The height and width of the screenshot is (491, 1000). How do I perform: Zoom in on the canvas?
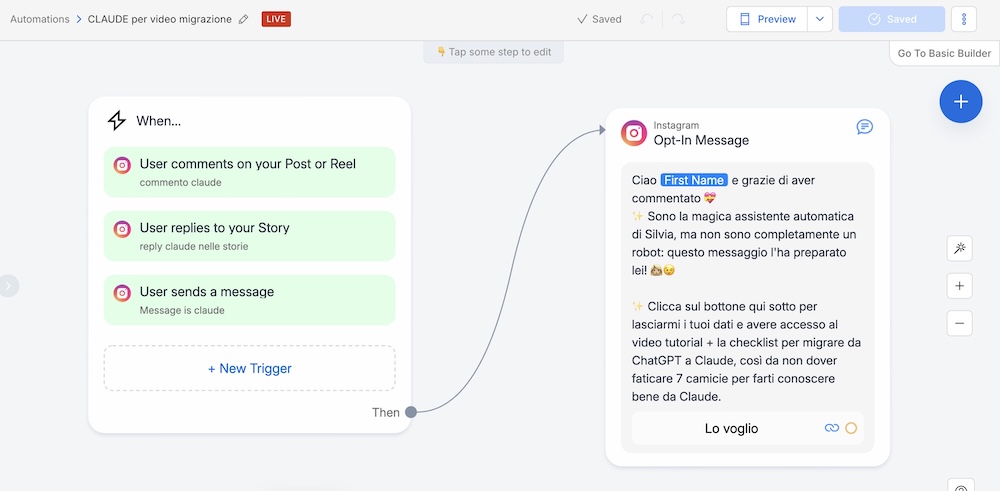(959, 286)
